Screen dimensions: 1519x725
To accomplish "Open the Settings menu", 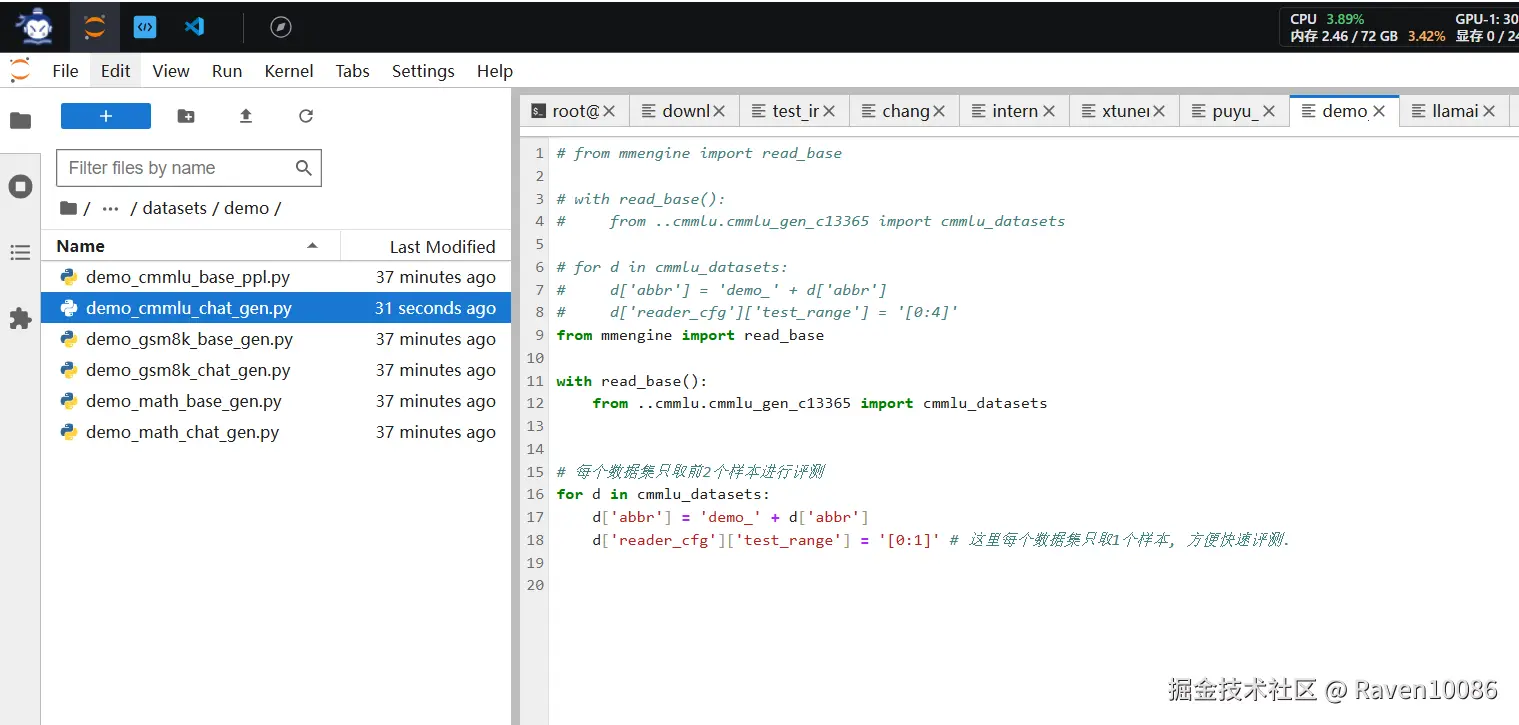I will (423, 71).
